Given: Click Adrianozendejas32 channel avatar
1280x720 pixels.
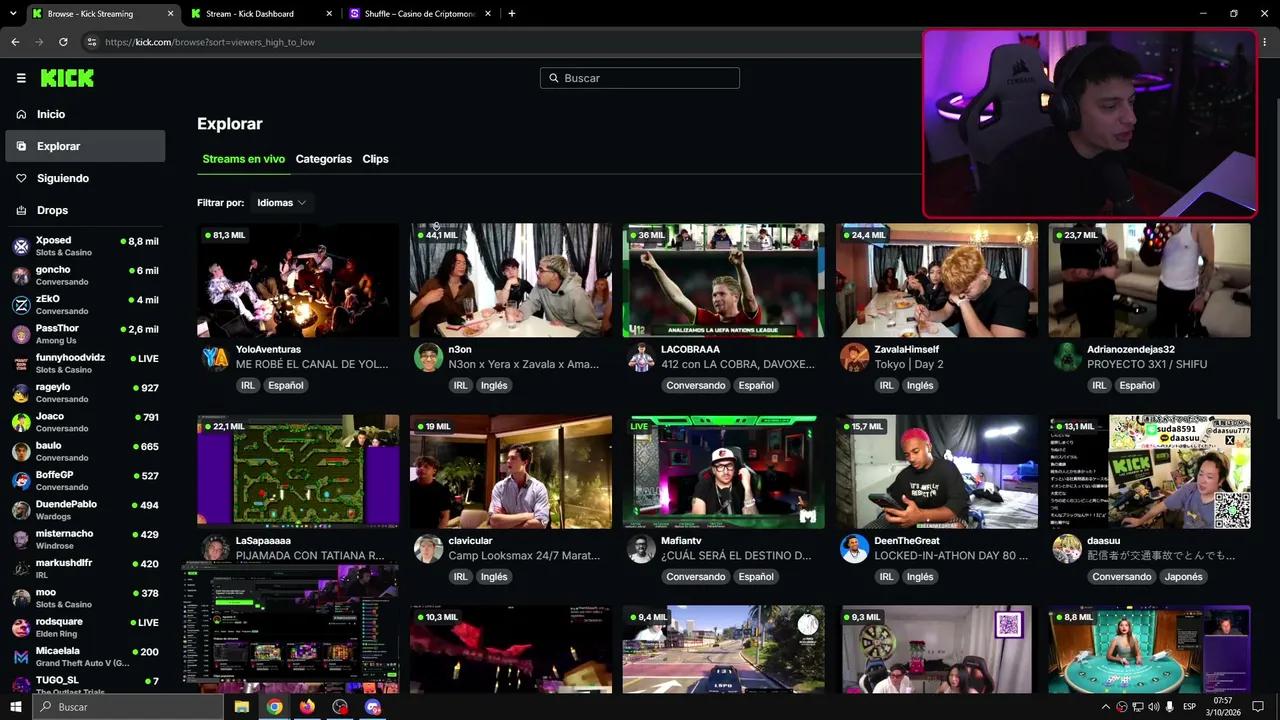Looking at the screenshot, I should (x=1067, y=357).
